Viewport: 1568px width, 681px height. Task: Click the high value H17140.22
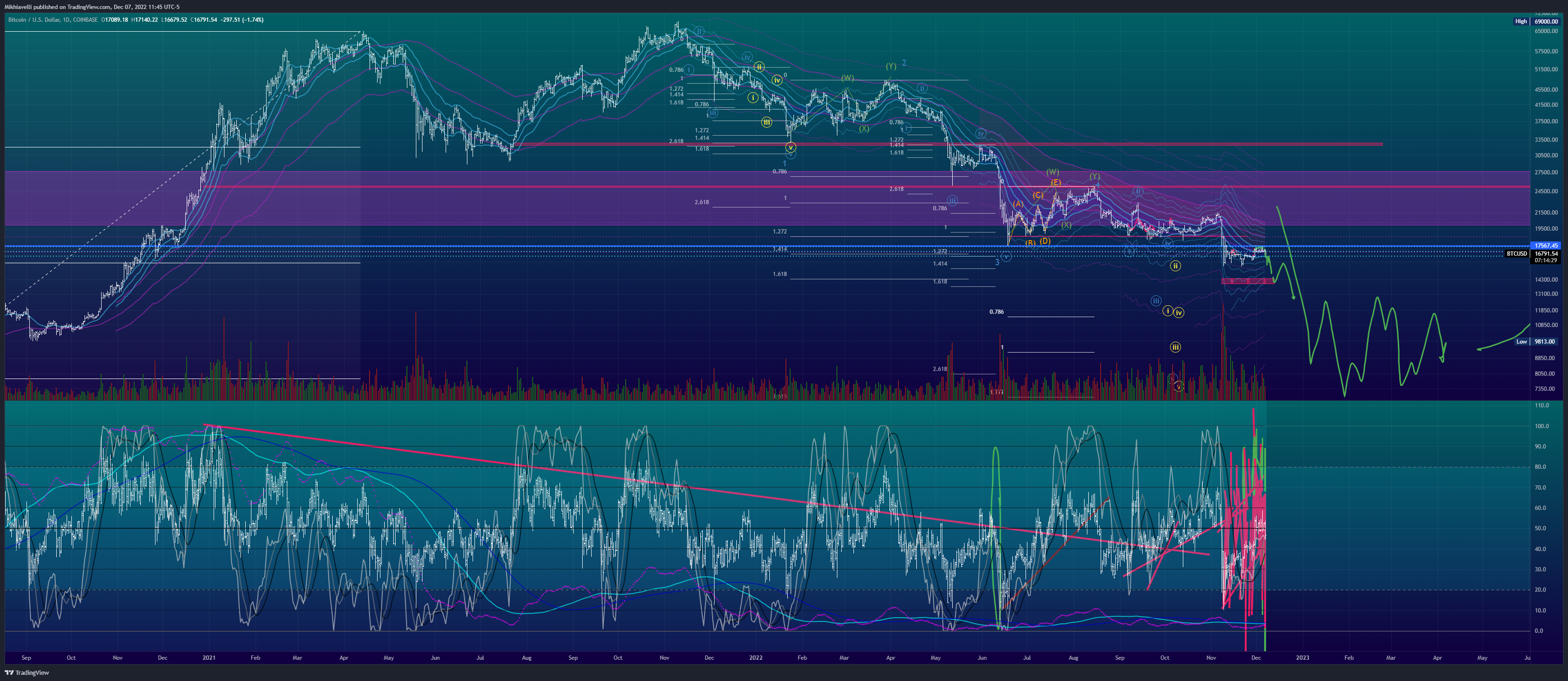click(x=144, y=19)
